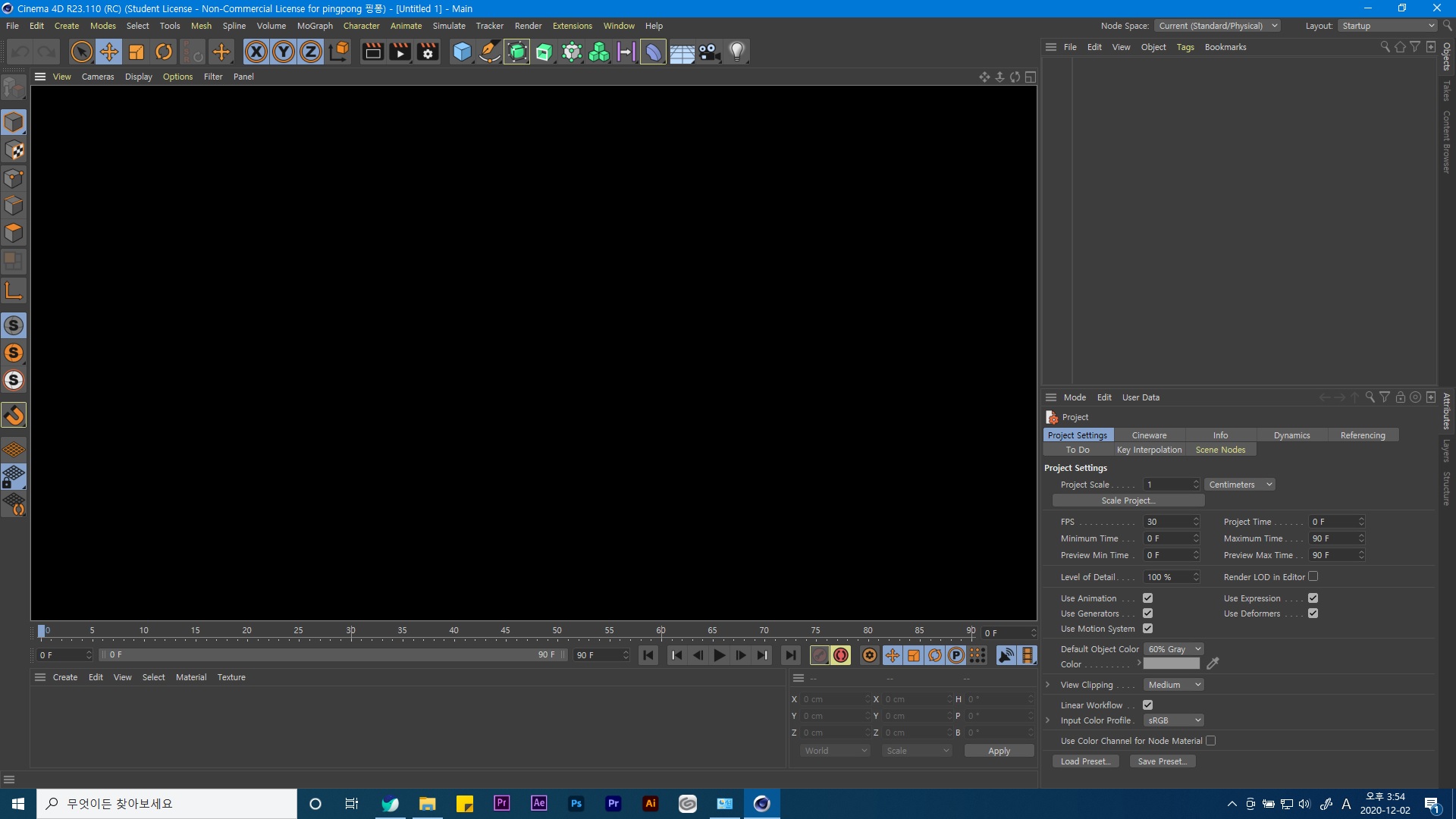Open the viewport Cameras menu
Image resolution: width=1456 pixels, height=819 pixels.
(x=98, y=77)
